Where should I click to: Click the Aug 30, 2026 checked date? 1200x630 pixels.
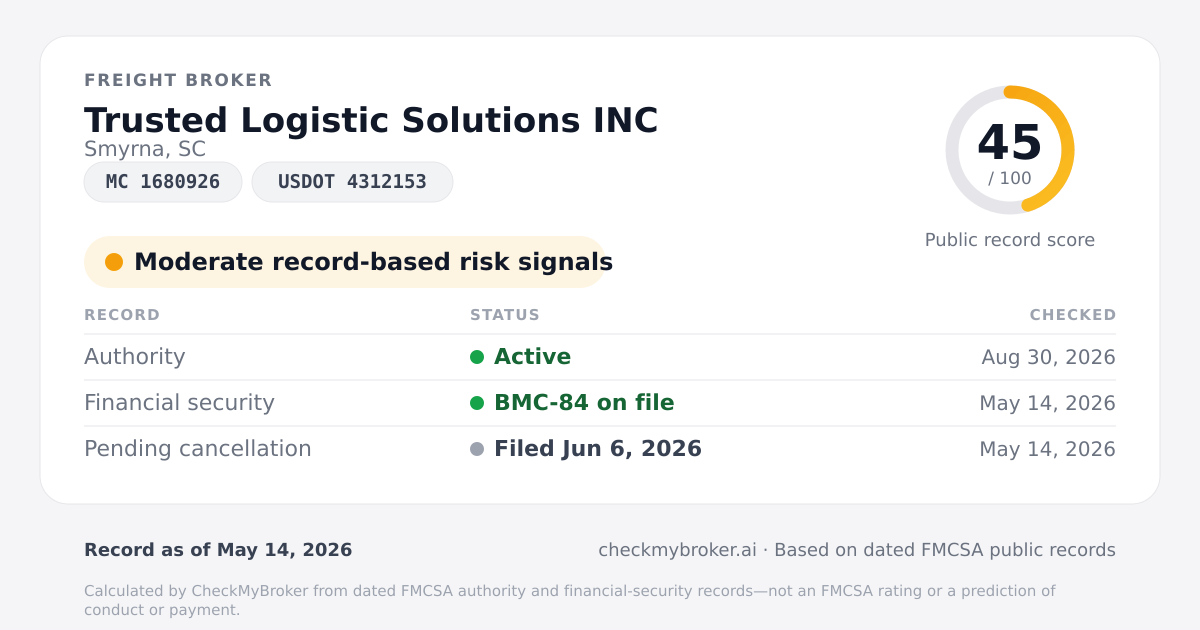pyautogui.click(x=1048, y=357)
